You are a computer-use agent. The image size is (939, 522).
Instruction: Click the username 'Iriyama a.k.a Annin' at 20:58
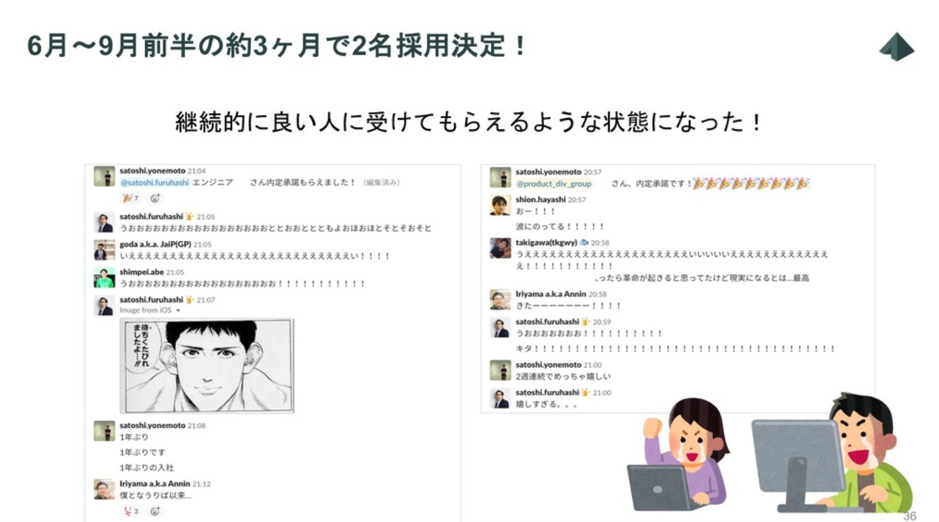pyautogui.click(x=550, y=294)
